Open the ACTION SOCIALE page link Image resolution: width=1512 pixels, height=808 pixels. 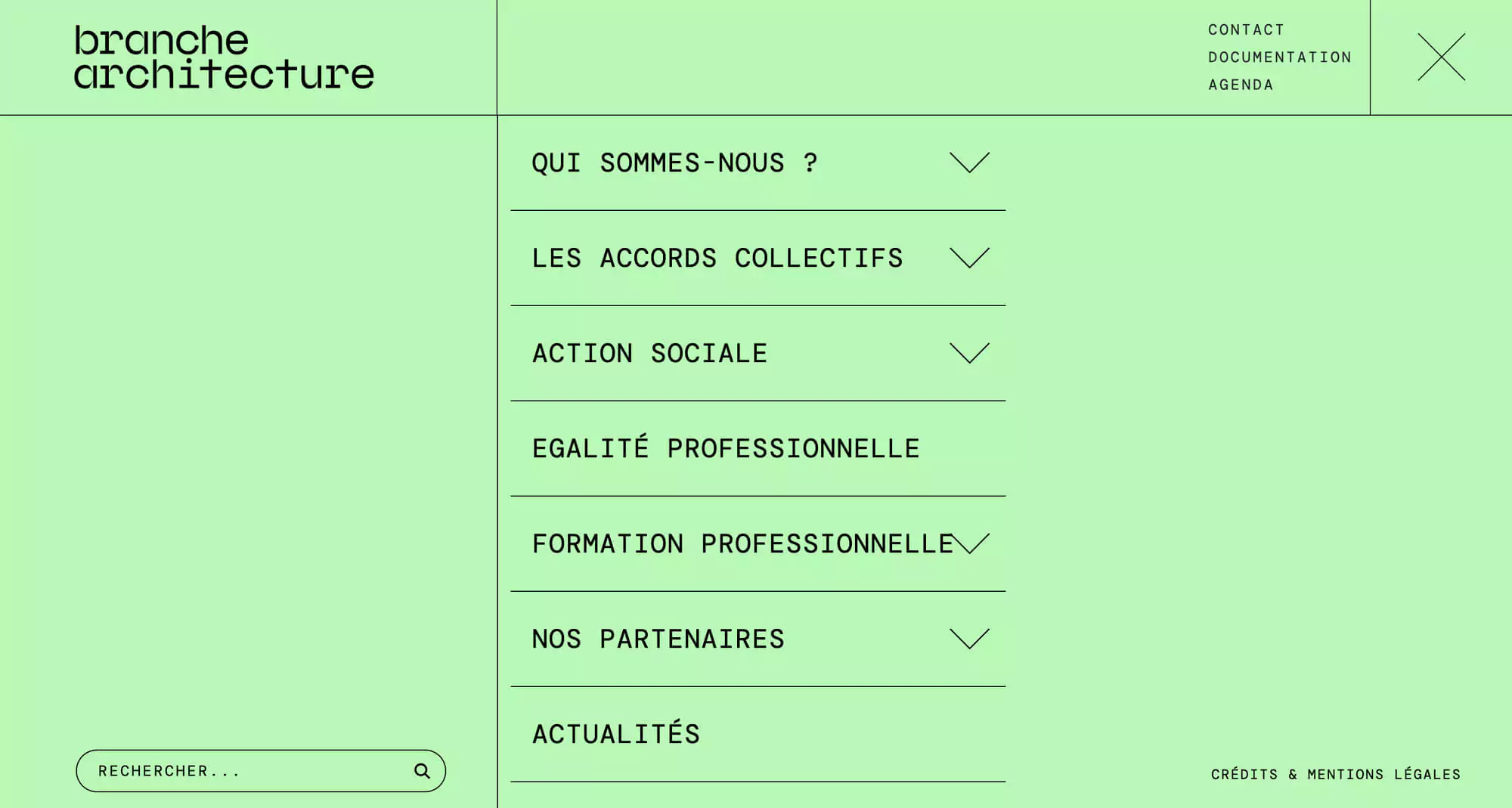pyautogui.click(x=649, y=351)
